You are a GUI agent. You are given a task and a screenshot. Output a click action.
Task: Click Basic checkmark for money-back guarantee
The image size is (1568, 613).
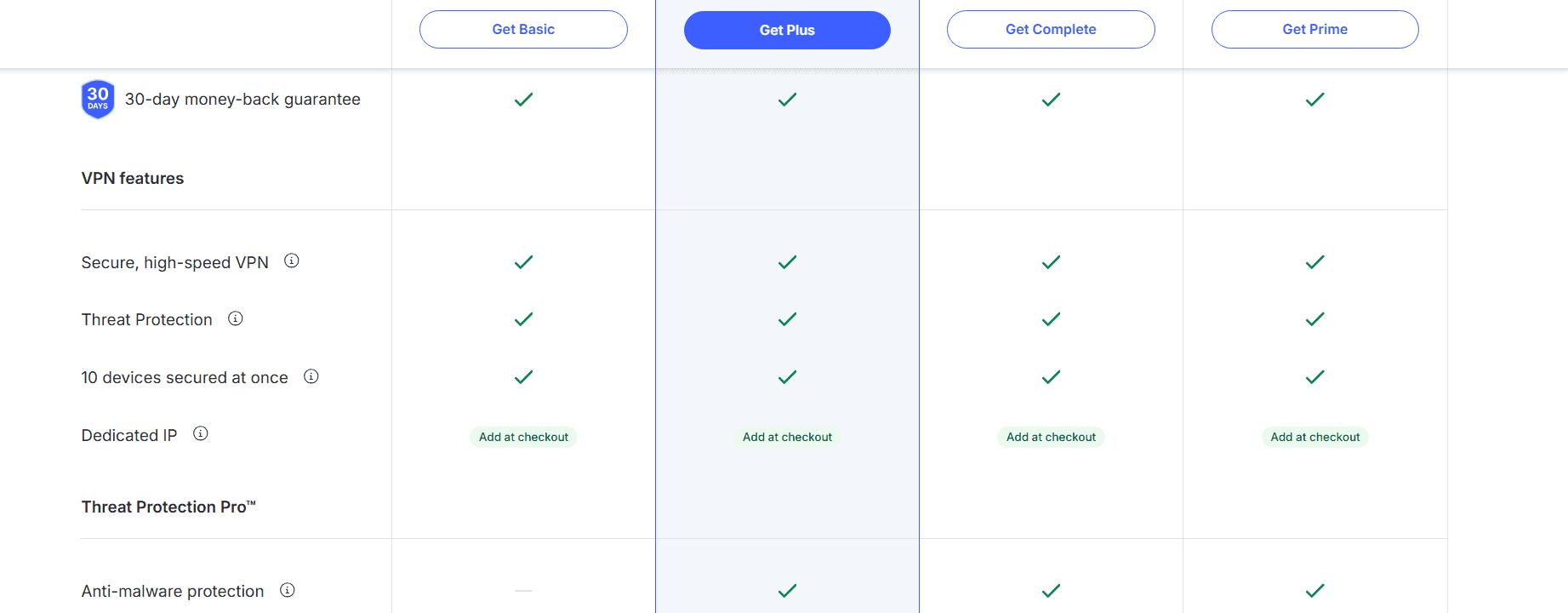pos(523,100)
